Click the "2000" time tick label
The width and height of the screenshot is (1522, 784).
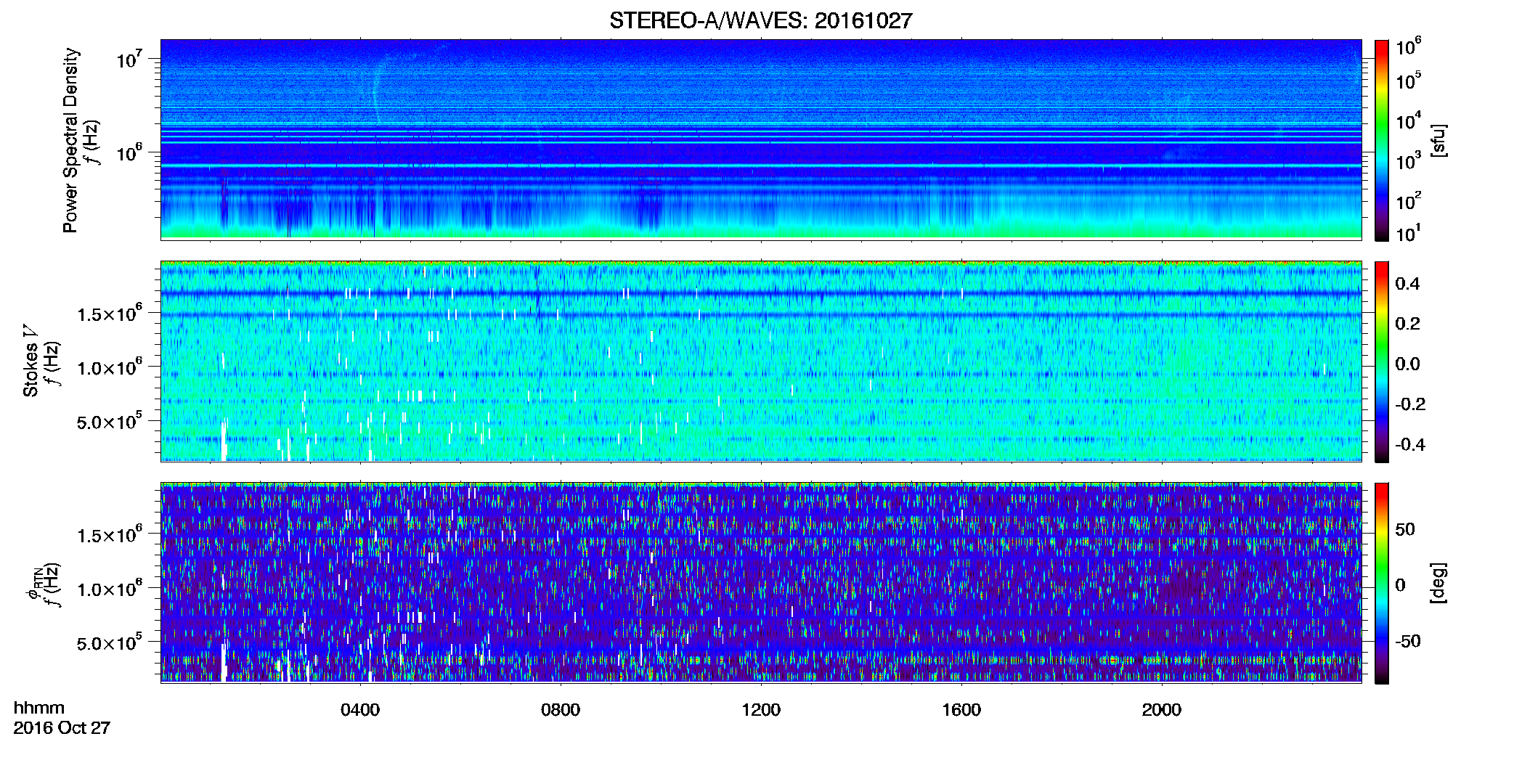click(1162, 710)
